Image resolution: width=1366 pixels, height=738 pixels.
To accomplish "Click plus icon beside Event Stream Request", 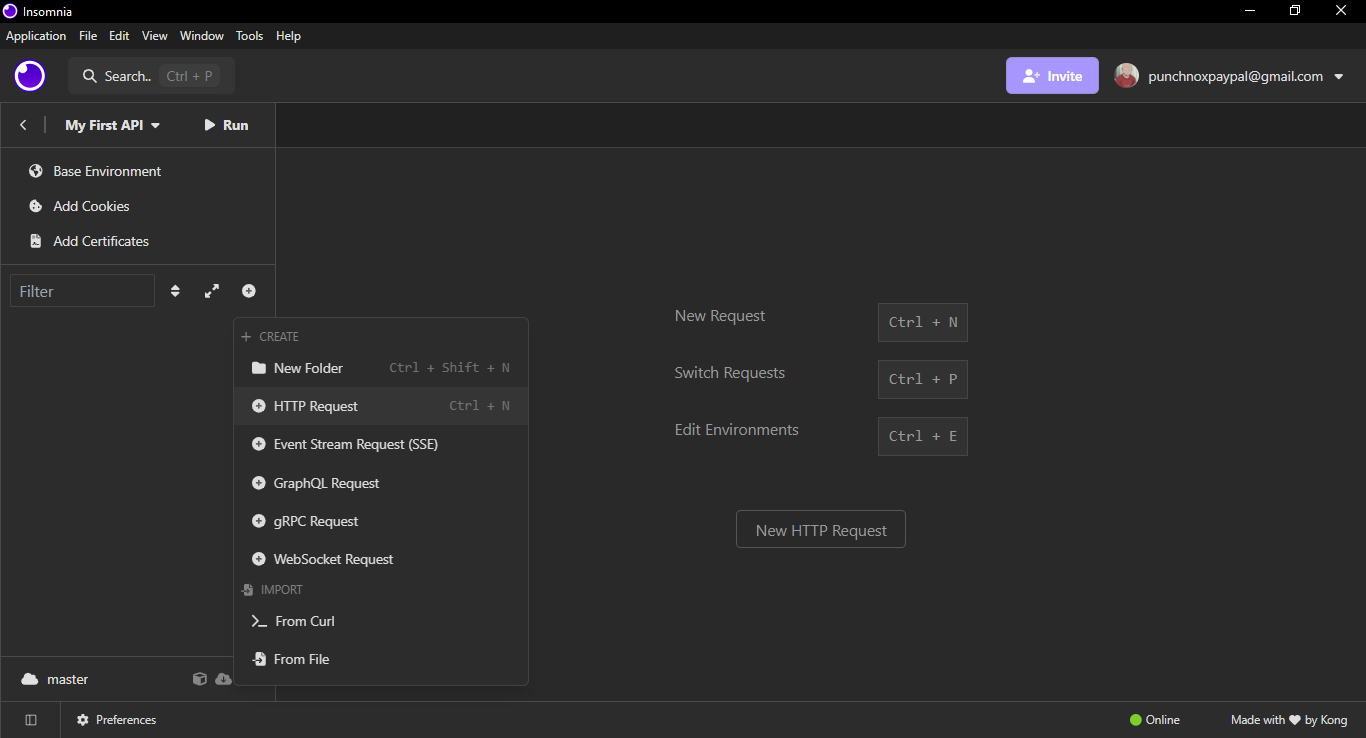I will click(259, 444).
